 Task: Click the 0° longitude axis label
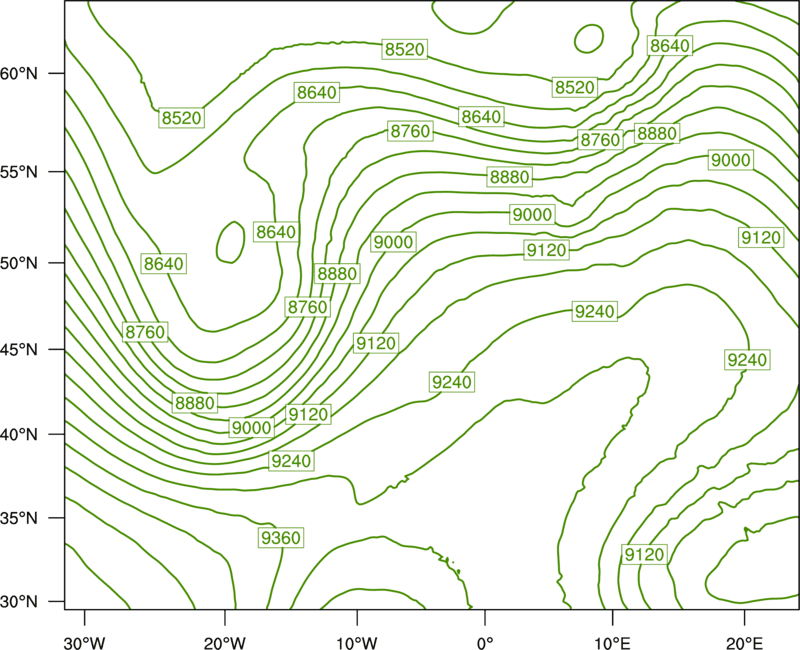click(x=485, y=643)
